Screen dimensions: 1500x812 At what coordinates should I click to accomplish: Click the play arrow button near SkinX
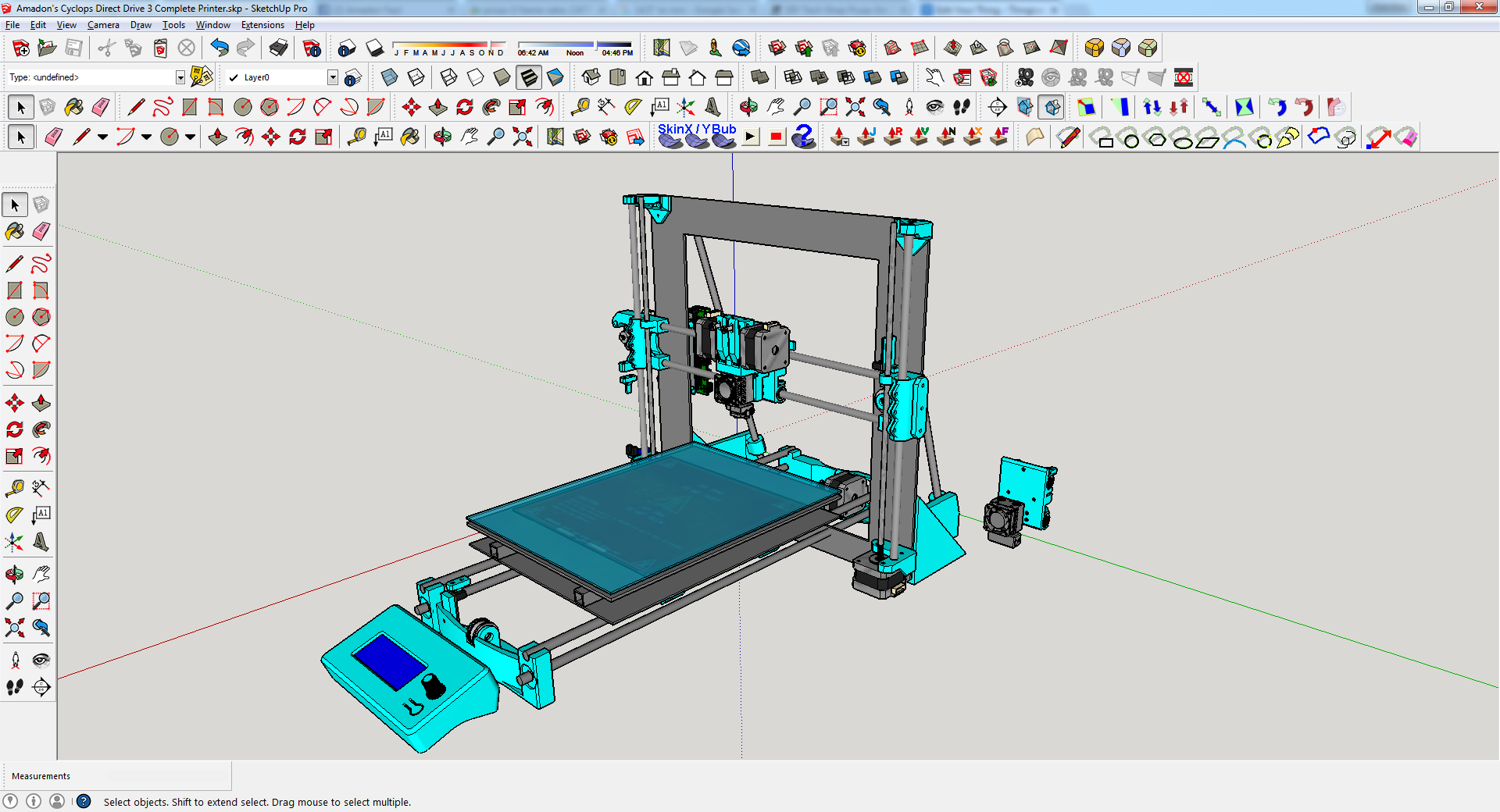[x=750, y=137]
